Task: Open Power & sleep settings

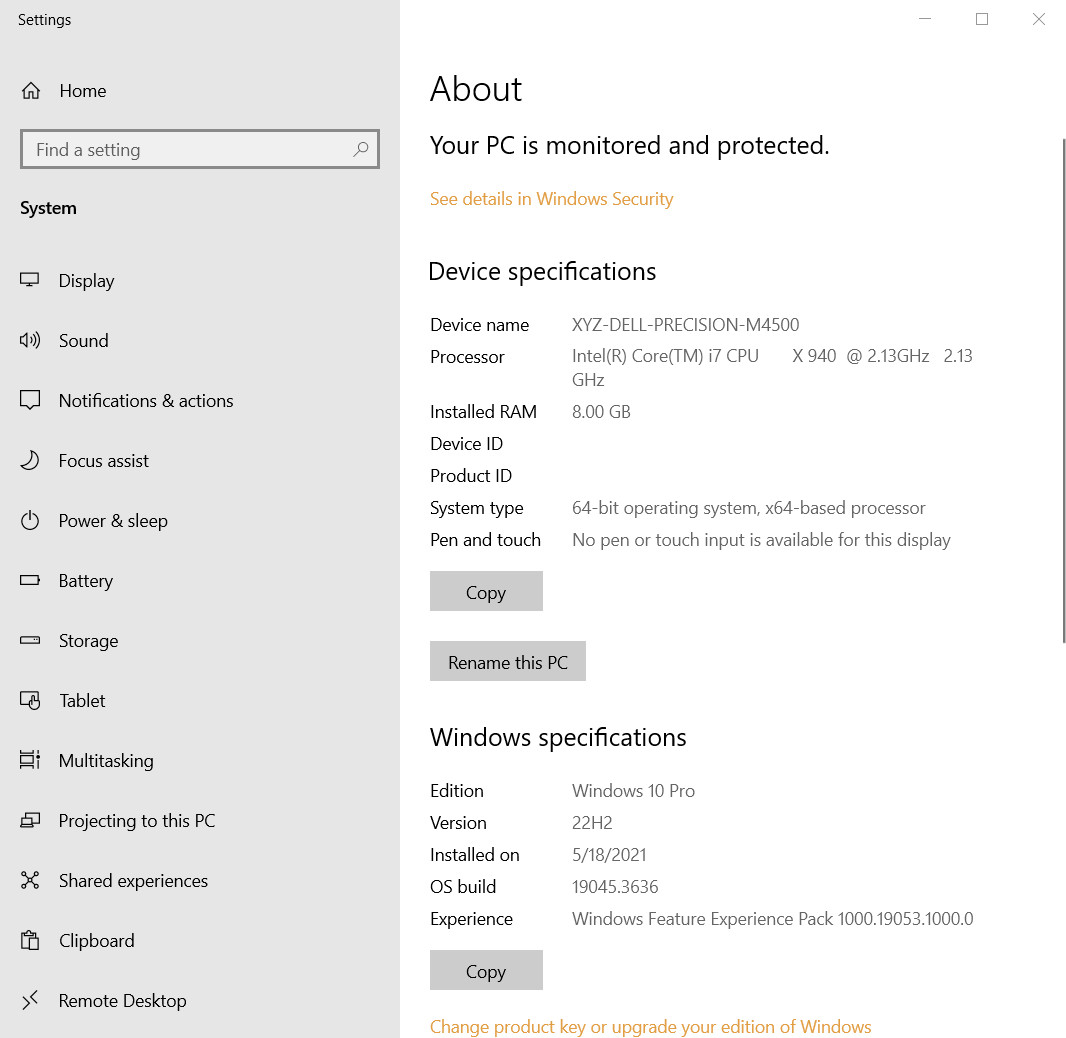Action: 113,521
